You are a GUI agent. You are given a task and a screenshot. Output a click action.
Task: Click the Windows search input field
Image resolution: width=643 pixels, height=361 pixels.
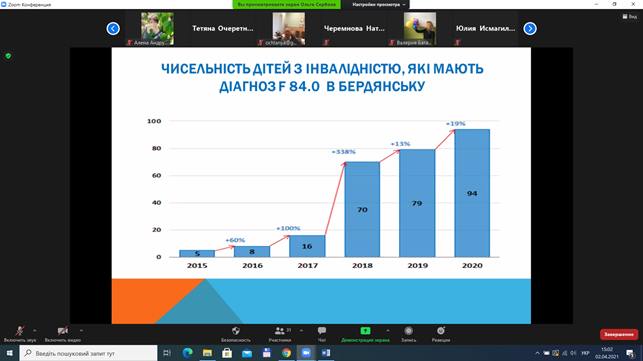pyautogui.click(x=88, y=353)
